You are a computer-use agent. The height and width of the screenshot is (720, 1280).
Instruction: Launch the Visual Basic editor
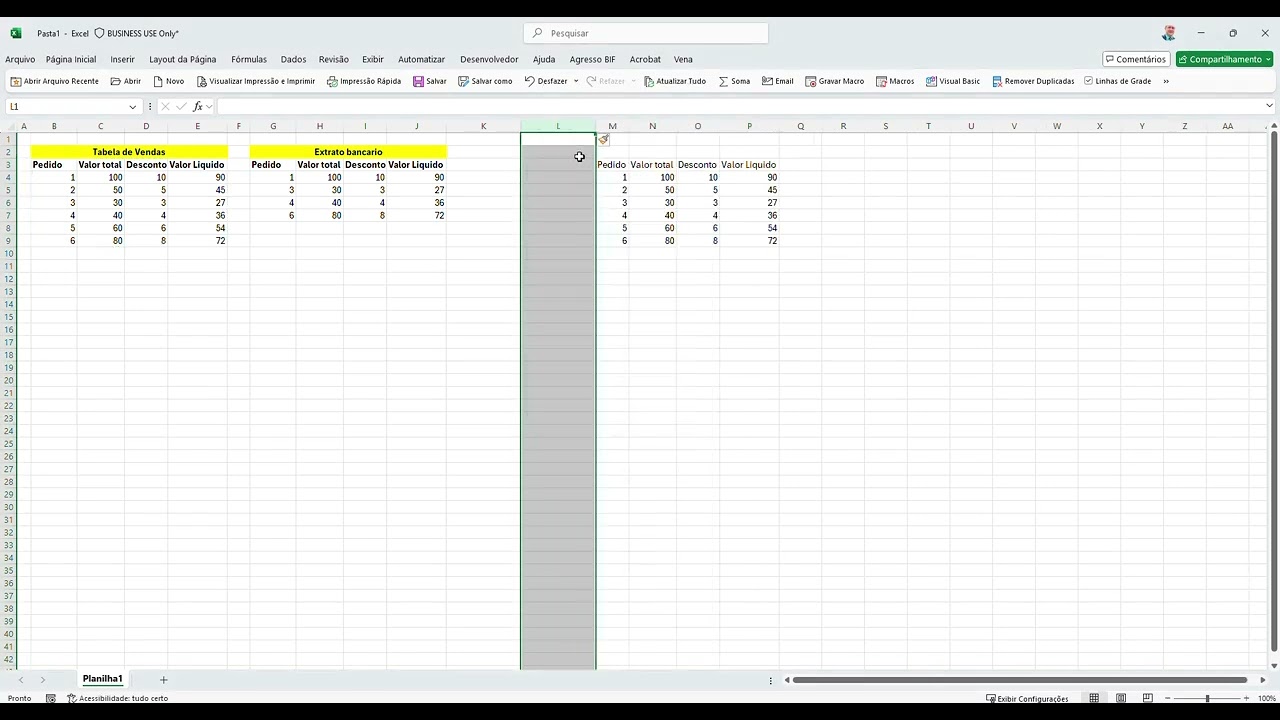click(952, 81)
